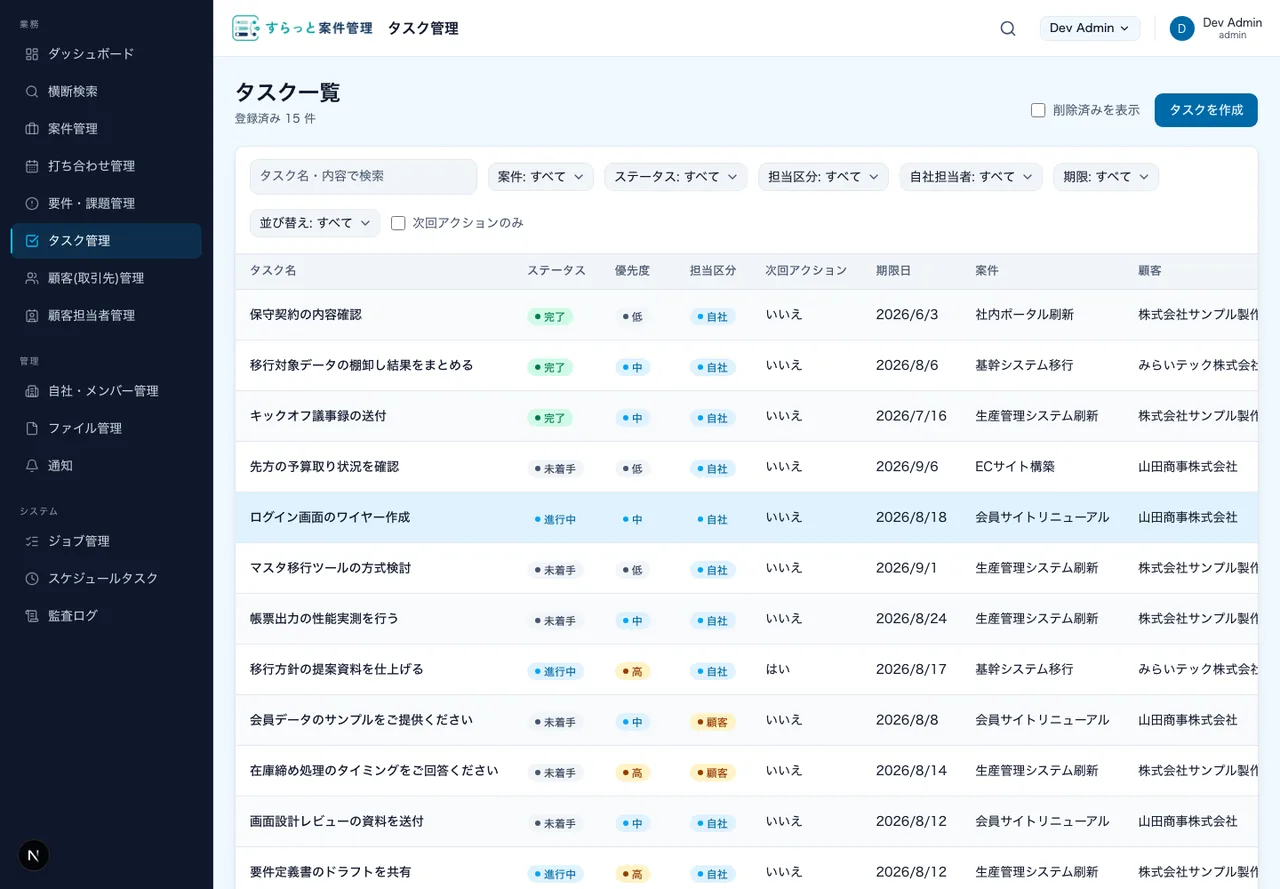Viewport: 1280px width, 889px height.
Task: Click the 監査ログ scroll icon
Action: click(32, 616)
